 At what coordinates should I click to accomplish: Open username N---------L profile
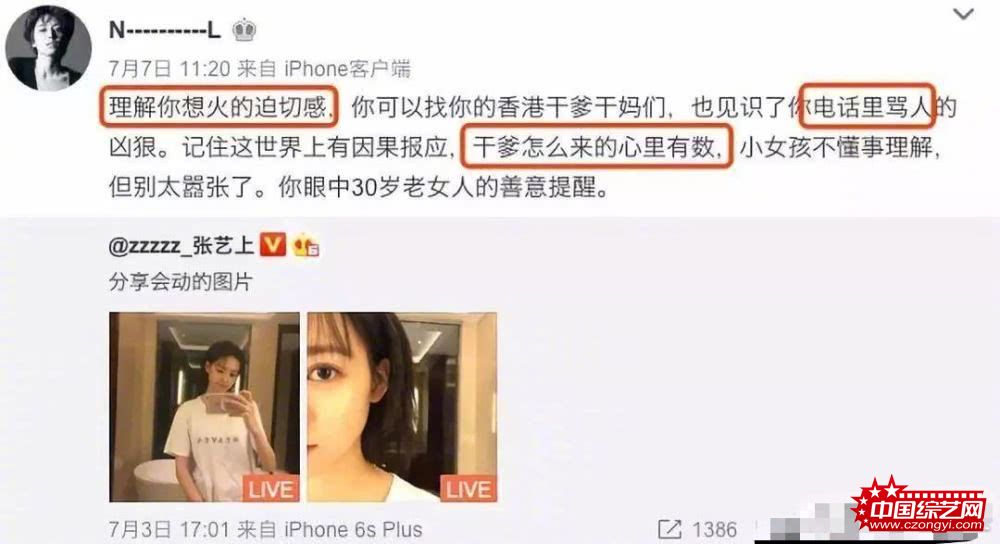click(165, 30)
